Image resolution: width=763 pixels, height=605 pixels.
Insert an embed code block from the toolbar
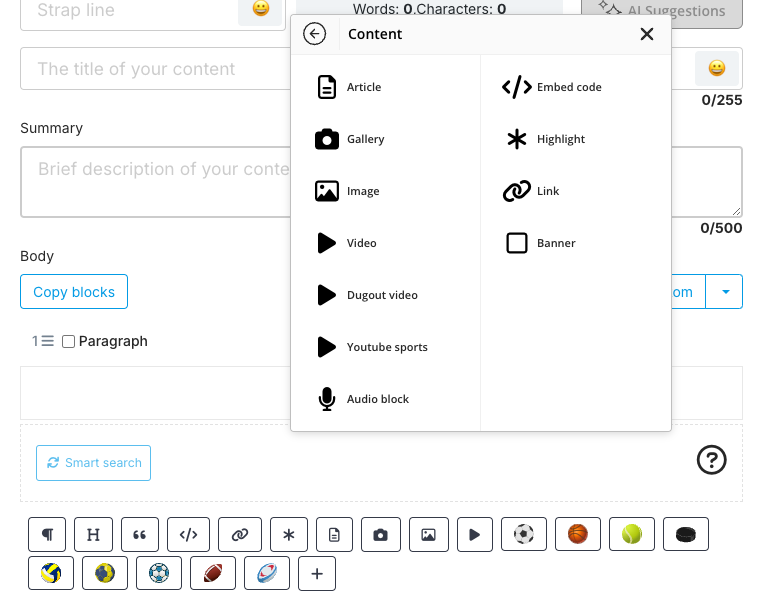[188, 534]
